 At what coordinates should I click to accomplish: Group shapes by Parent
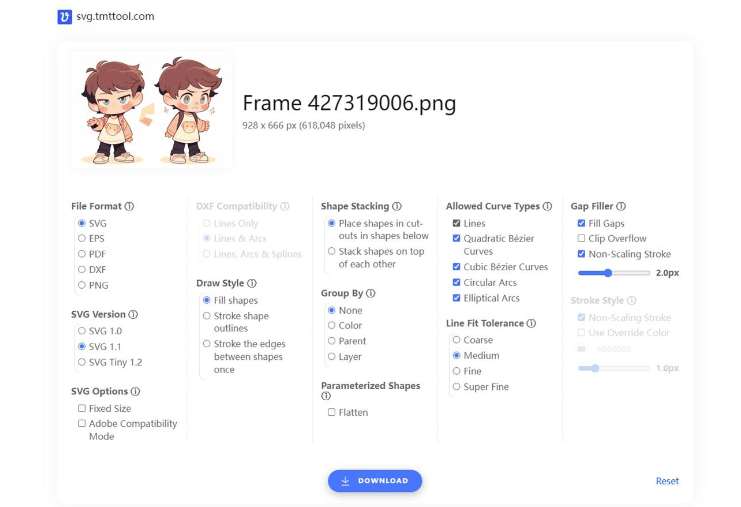332,341
